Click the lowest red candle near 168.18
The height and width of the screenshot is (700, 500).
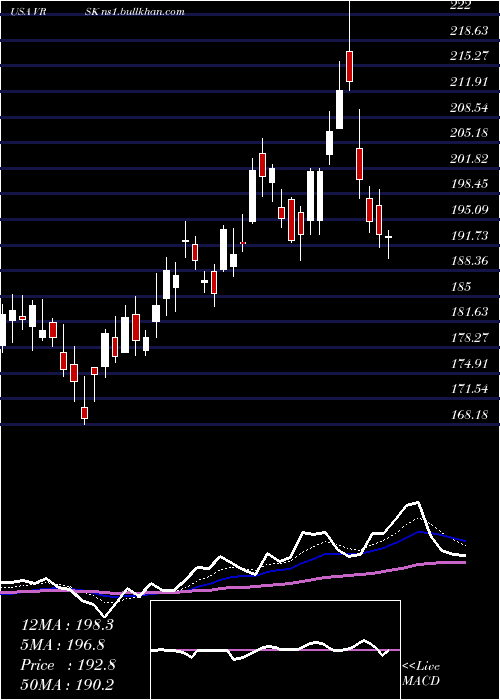(x=84, y=413)
